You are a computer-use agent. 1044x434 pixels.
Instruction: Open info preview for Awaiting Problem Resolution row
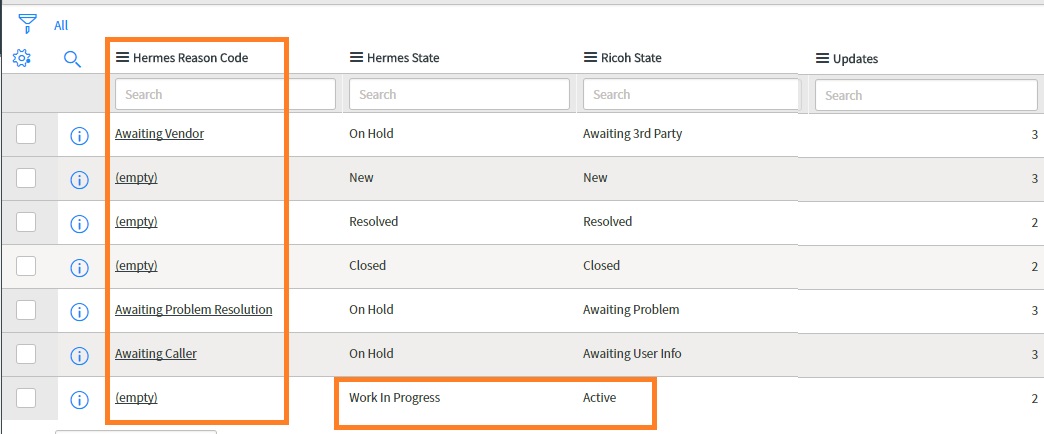pyautogui.click(x=79, y=312)
